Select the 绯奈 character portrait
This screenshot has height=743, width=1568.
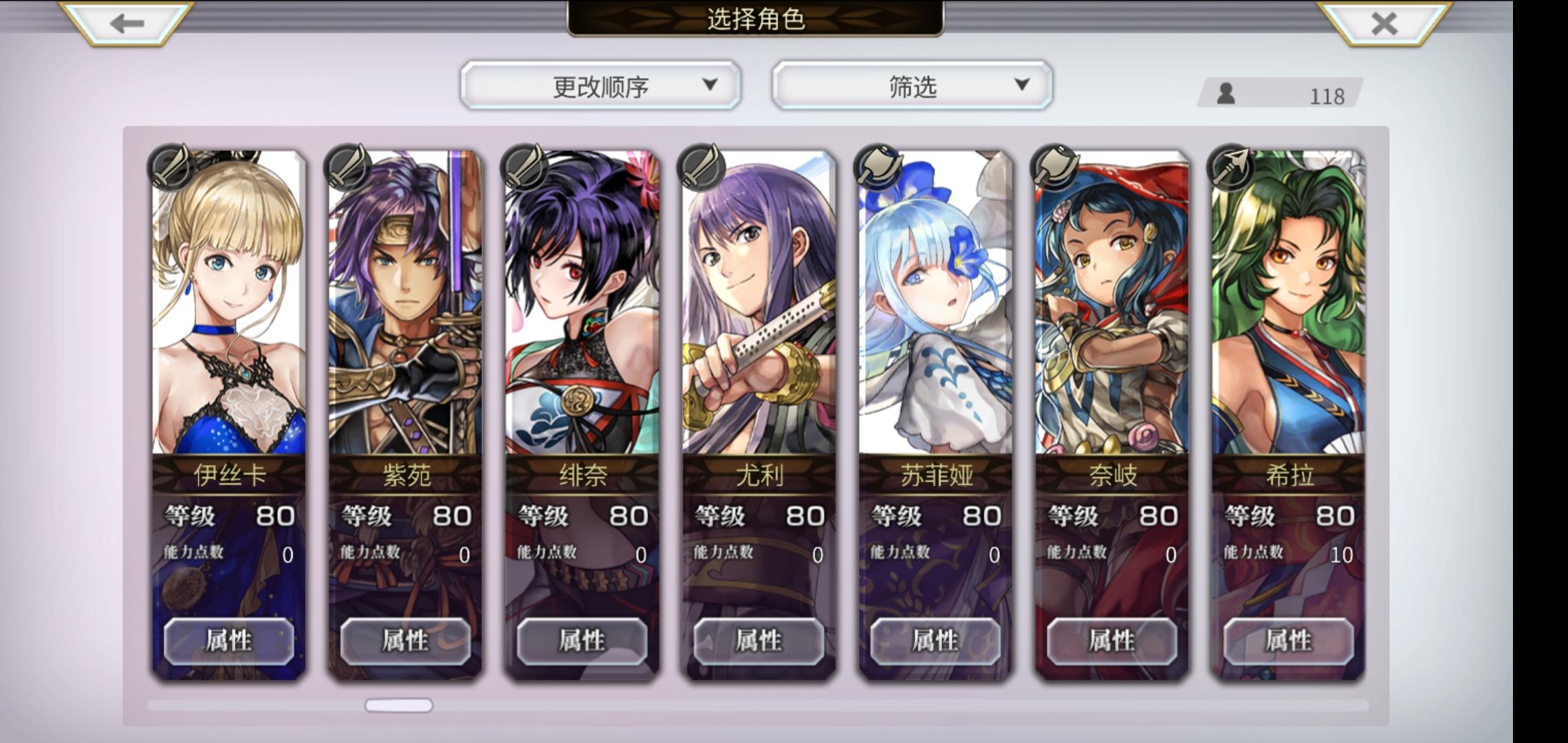pyautogui.click(x=582, y=303)
